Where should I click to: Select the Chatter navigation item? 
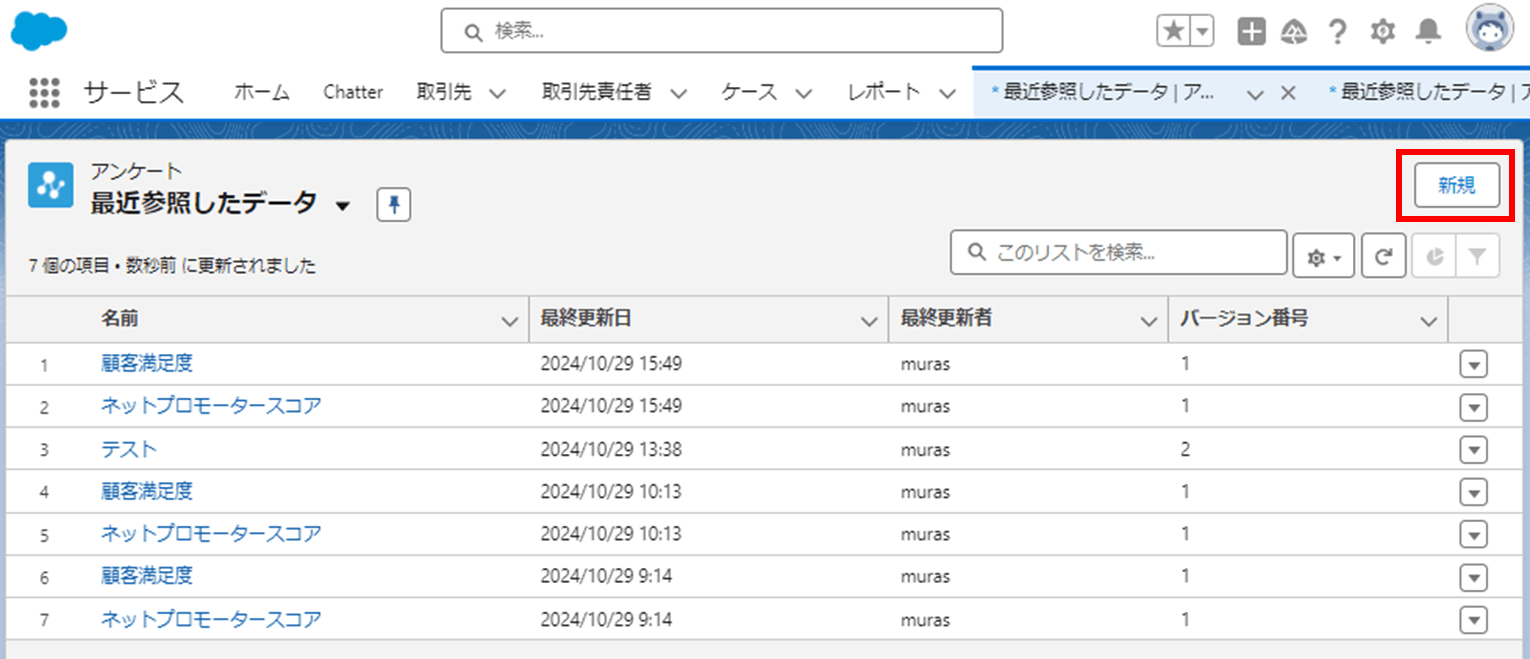[352, 91]
